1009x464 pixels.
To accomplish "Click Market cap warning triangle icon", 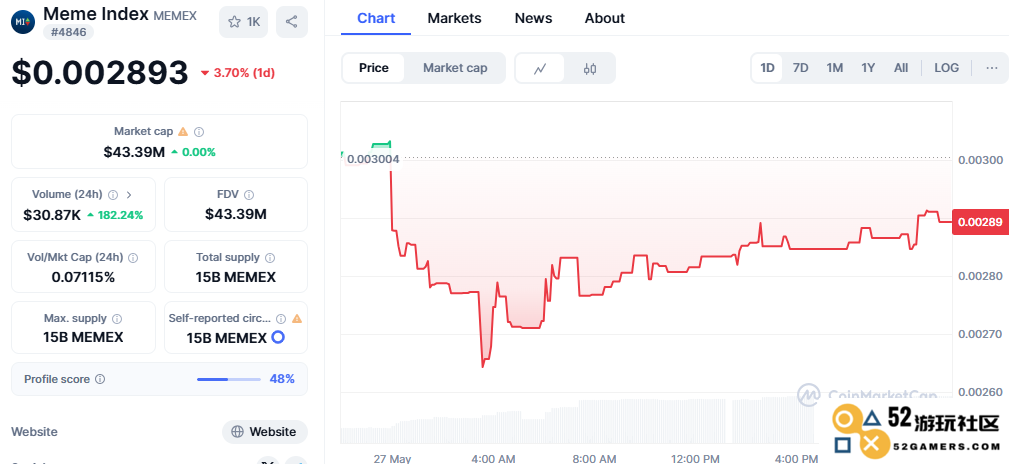I will point(183,131).
